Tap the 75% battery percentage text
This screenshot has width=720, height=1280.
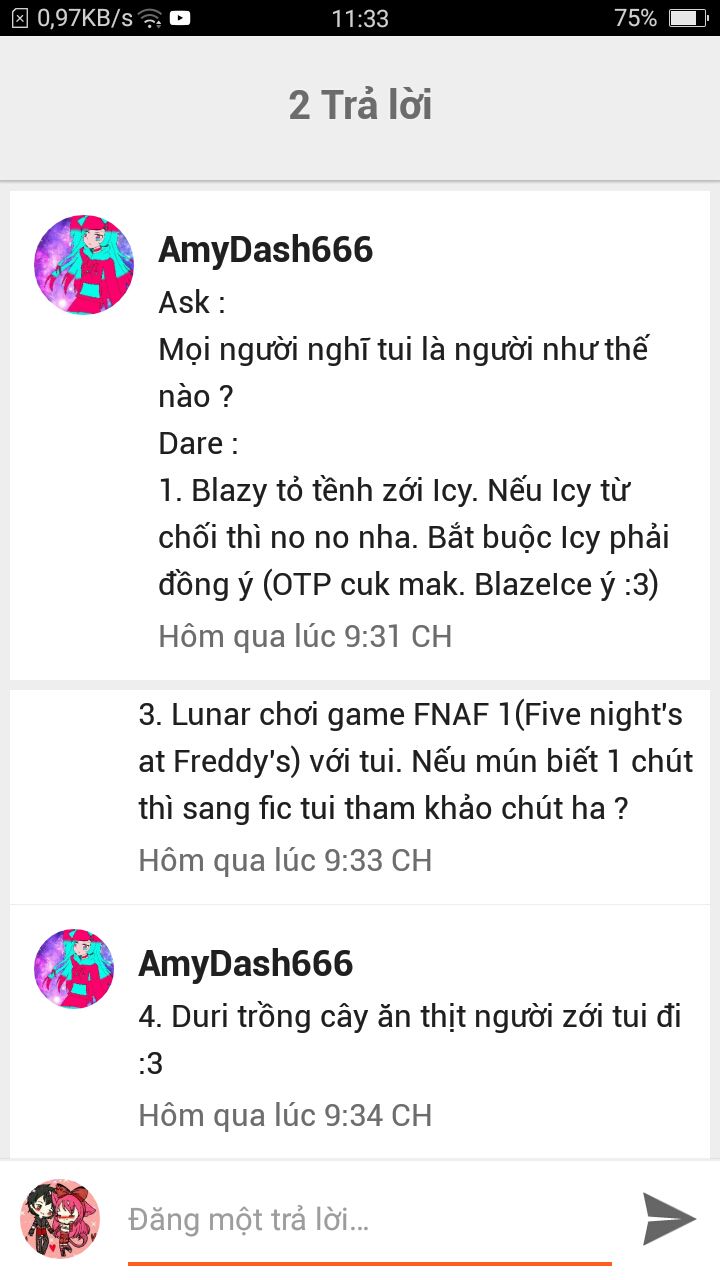636,17
